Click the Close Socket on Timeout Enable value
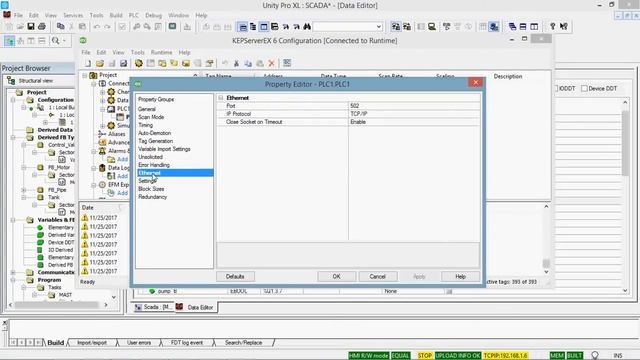This screenshot has height=360, width=640. pyautogui.click(x=414, y=122)
